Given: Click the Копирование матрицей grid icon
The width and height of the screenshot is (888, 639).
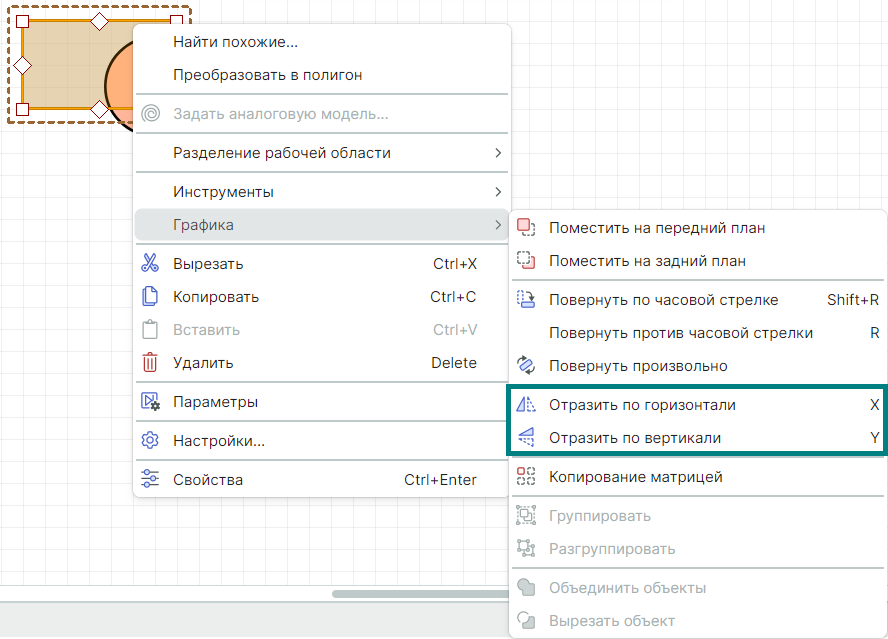Looking at the screenshot, I should click(x=526, y=477).
